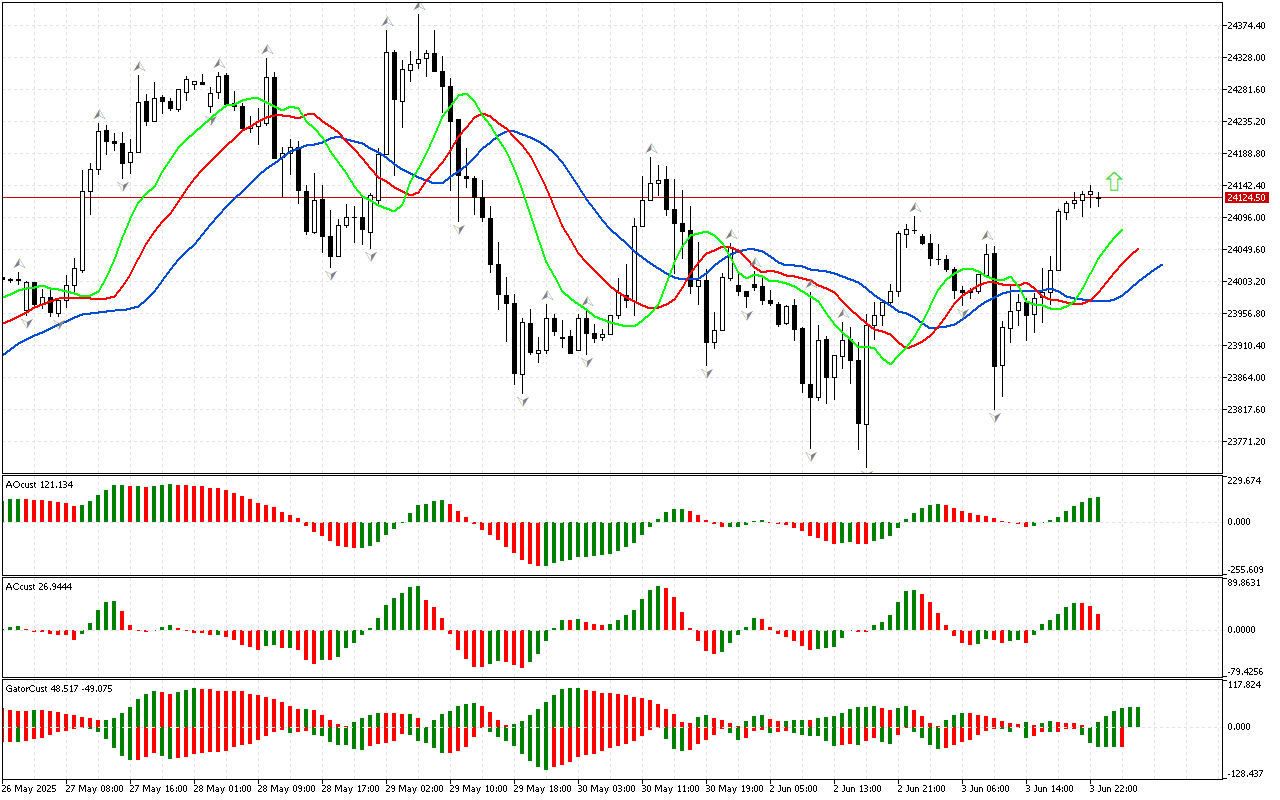
Task: Click the last red ACcust histogram bar
Action: click(x=1097, y=621)
